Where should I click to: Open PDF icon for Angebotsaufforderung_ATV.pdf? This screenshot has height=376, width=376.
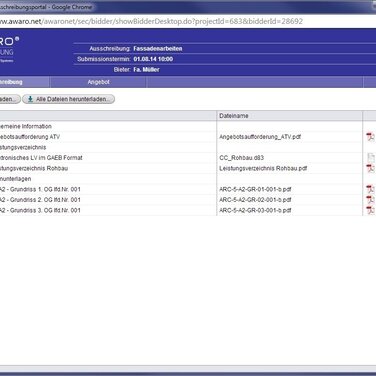[370, 137]
